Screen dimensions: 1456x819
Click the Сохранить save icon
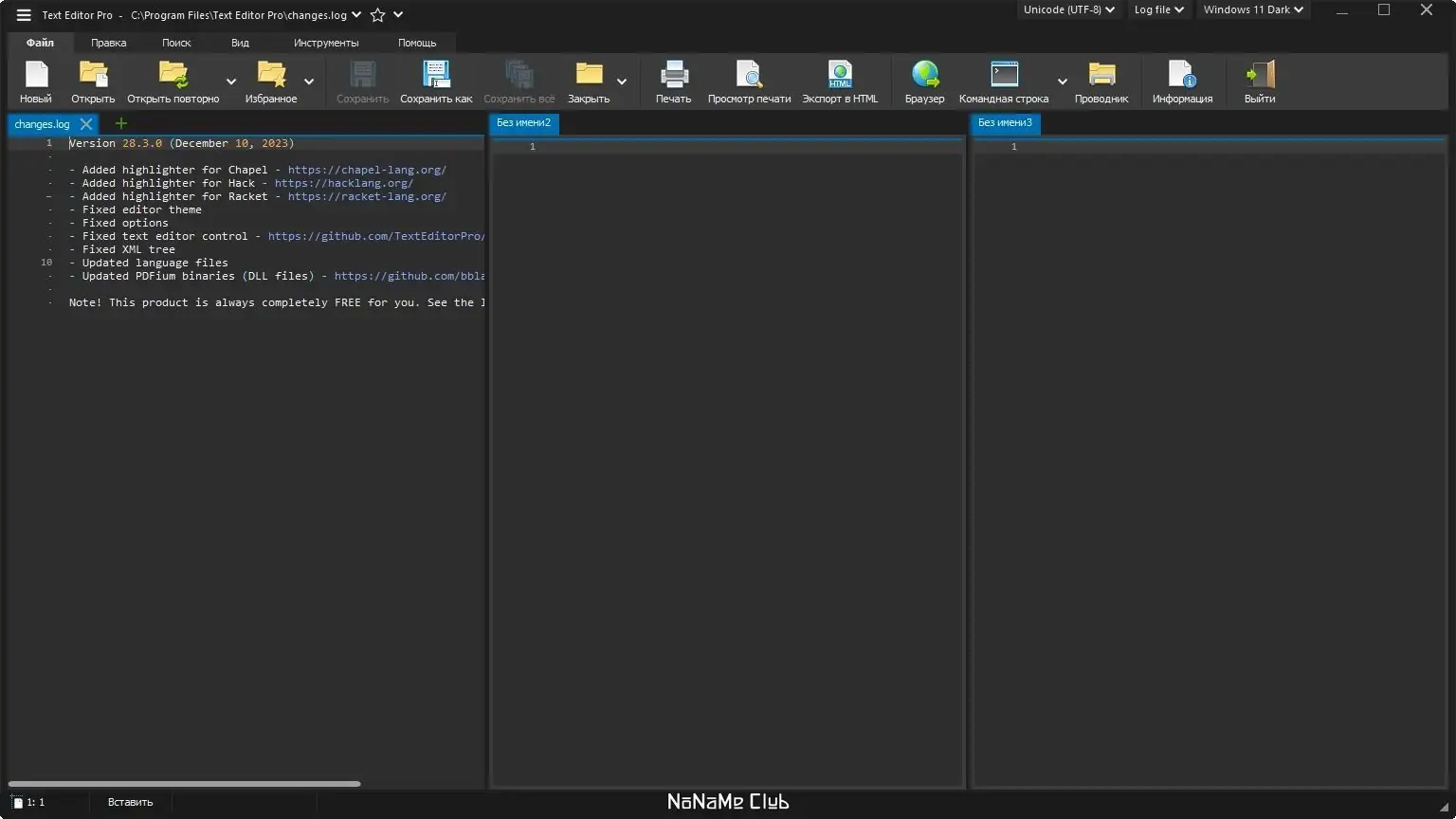363,74
